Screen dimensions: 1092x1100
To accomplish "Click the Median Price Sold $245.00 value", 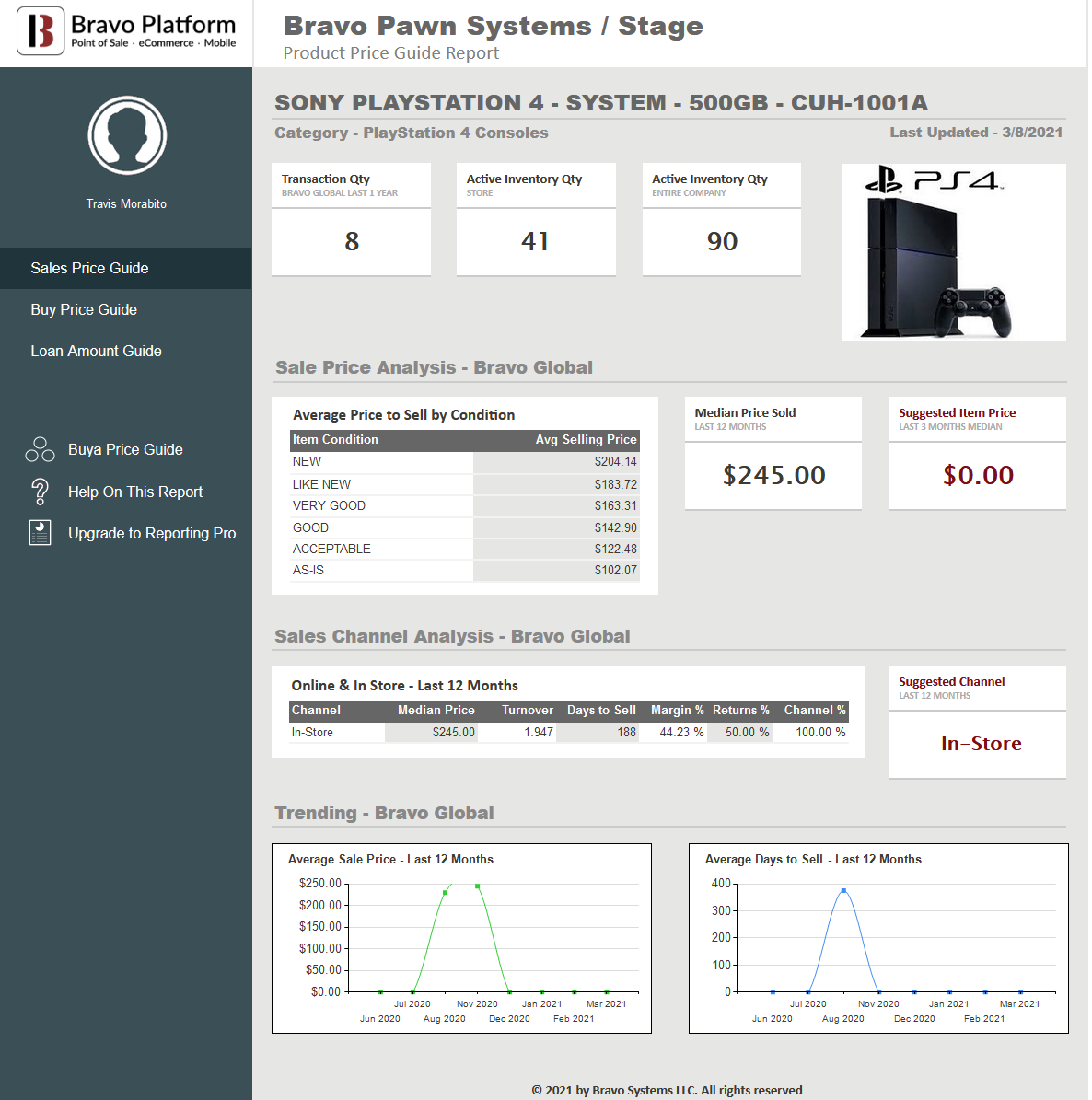I will point(774,475).
